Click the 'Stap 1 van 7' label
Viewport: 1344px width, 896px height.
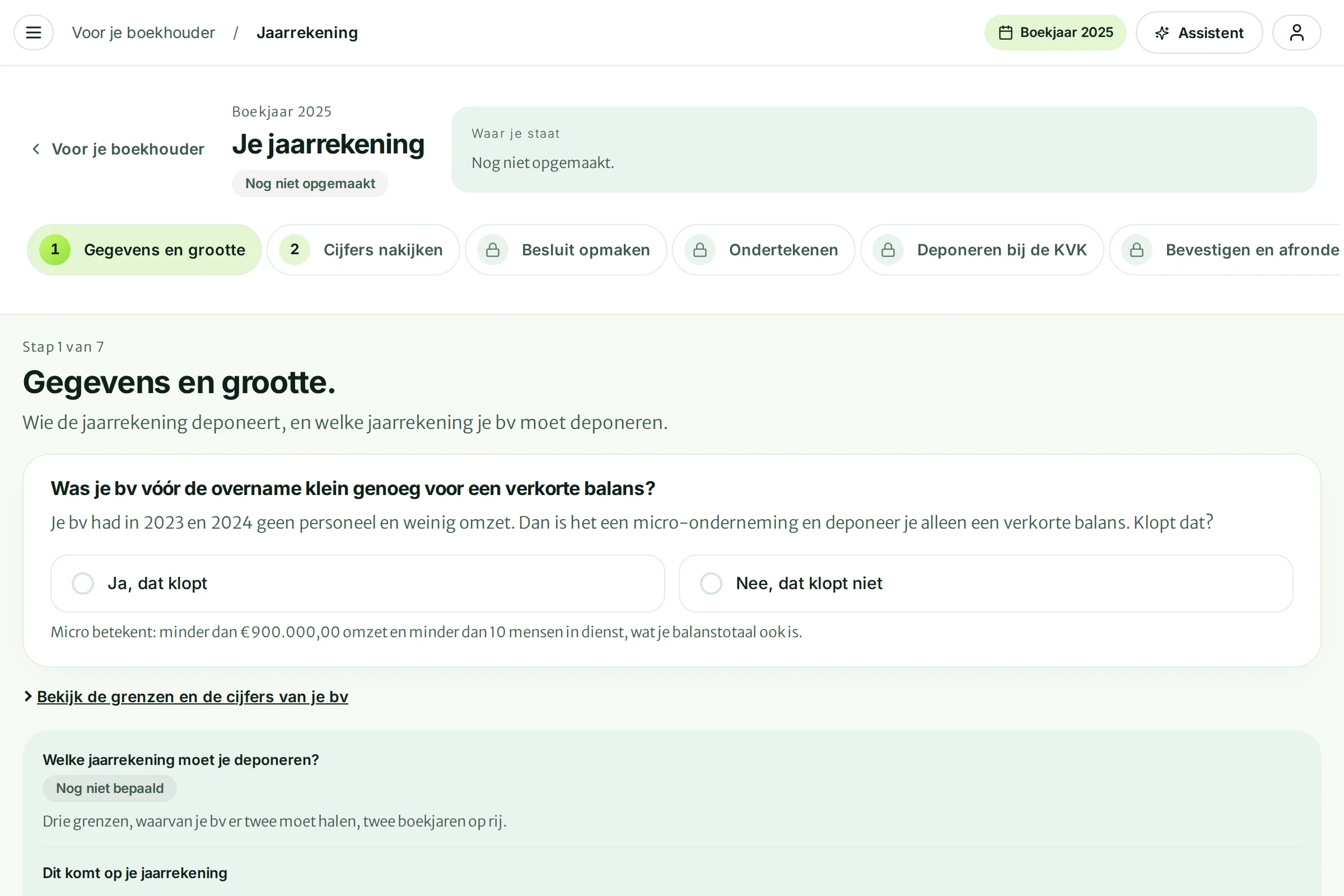[63, 347]
